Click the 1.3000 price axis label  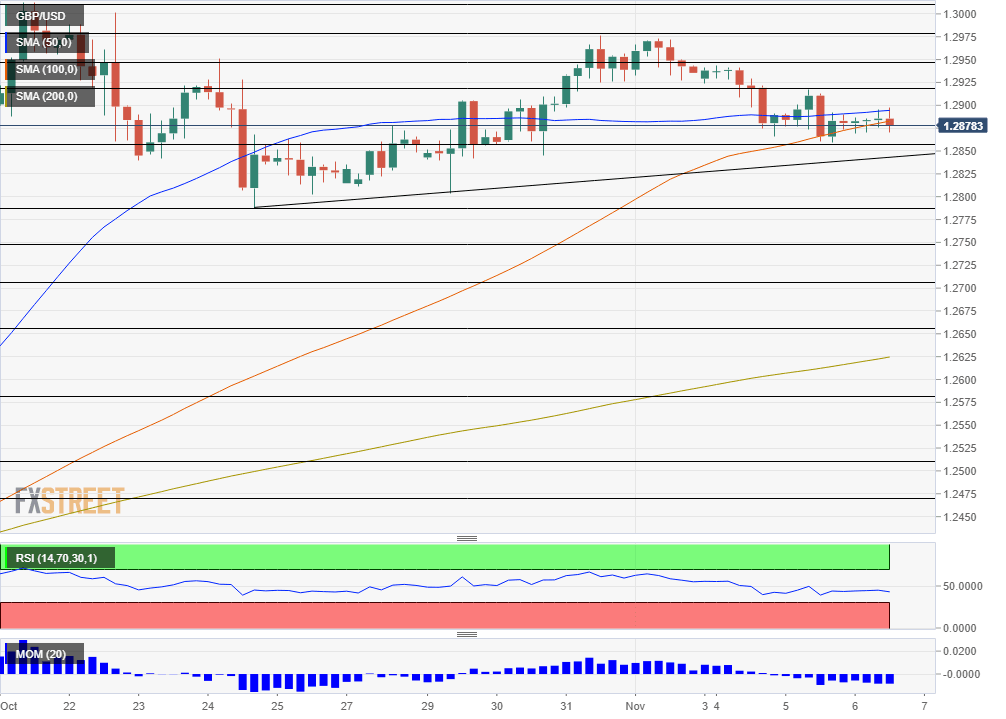tap(960, 14)
